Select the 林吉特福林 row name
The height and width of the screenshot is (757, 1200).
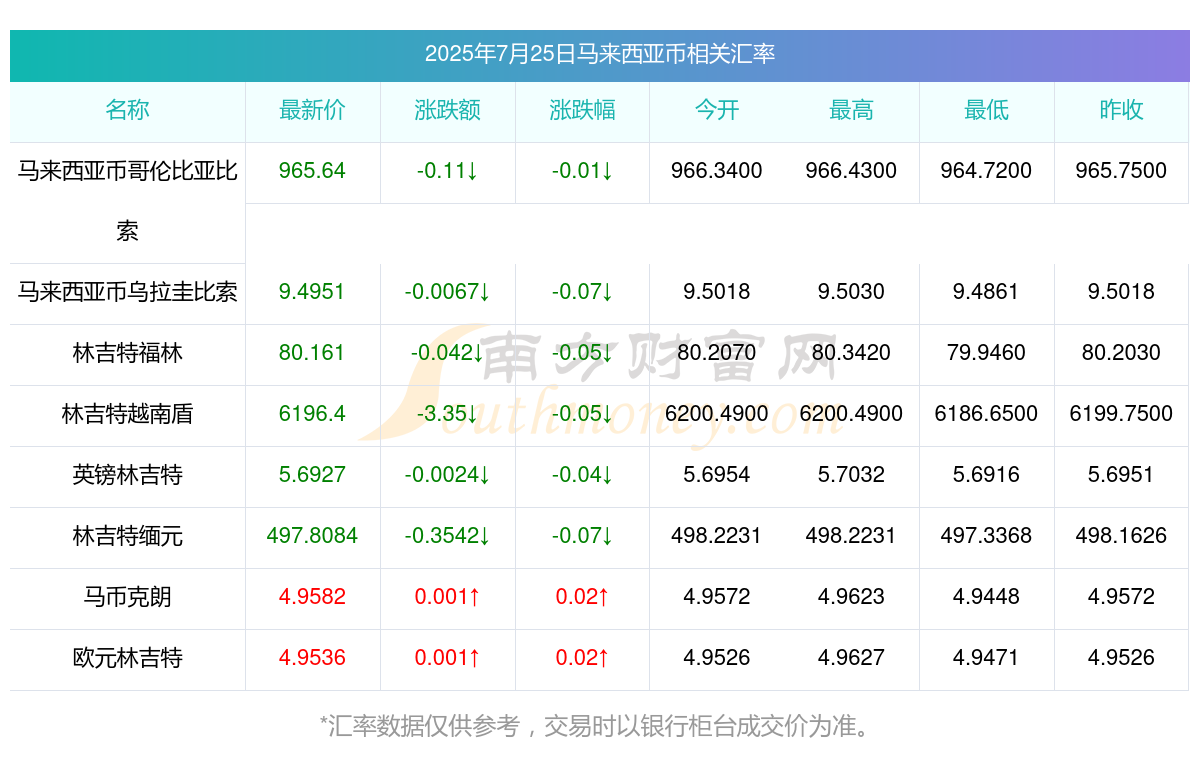pos(127,353)
